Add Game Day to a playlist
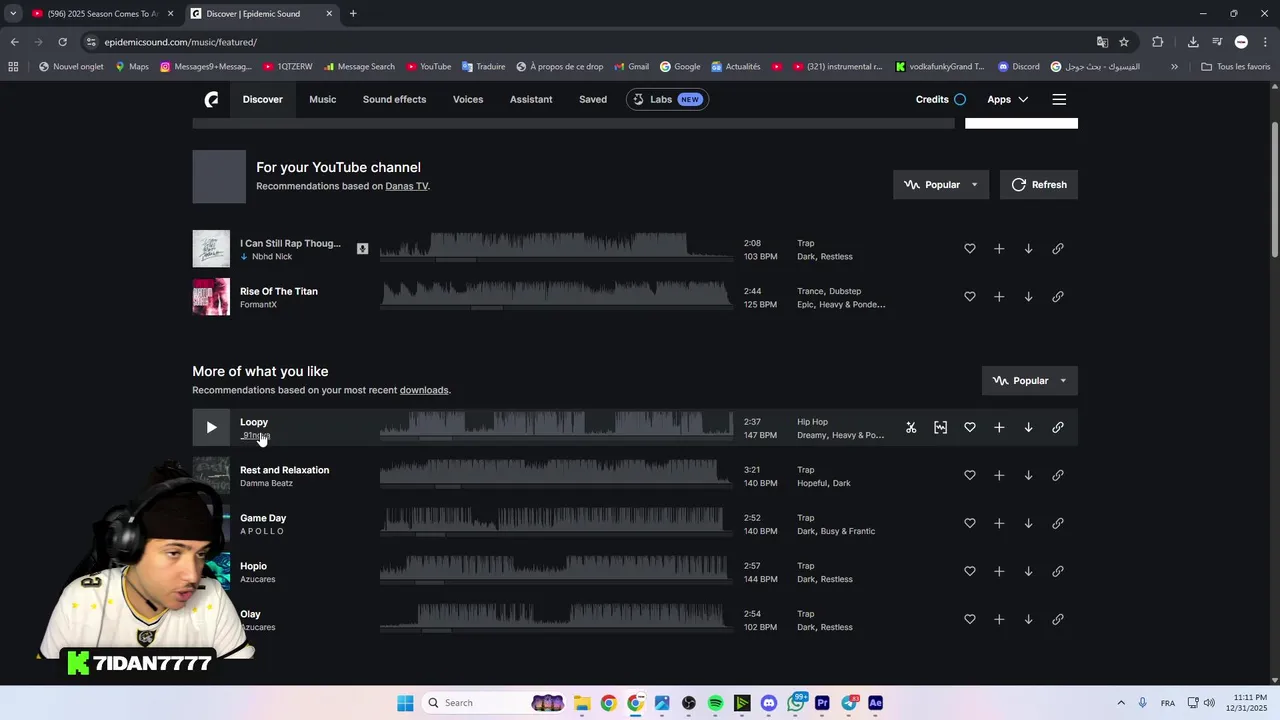1280x720 pixels. (999, 524)
